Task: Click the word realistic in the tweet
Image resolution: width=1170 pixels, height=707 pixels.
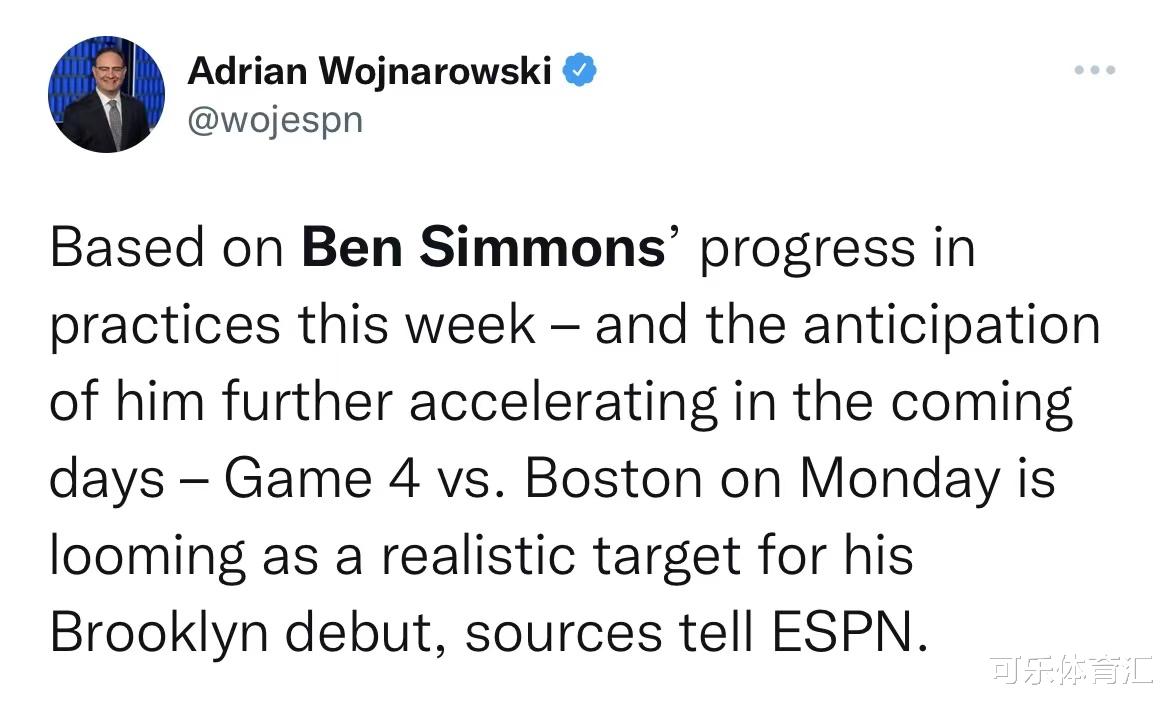Action: pyautogui.click(x=479, y=556)
